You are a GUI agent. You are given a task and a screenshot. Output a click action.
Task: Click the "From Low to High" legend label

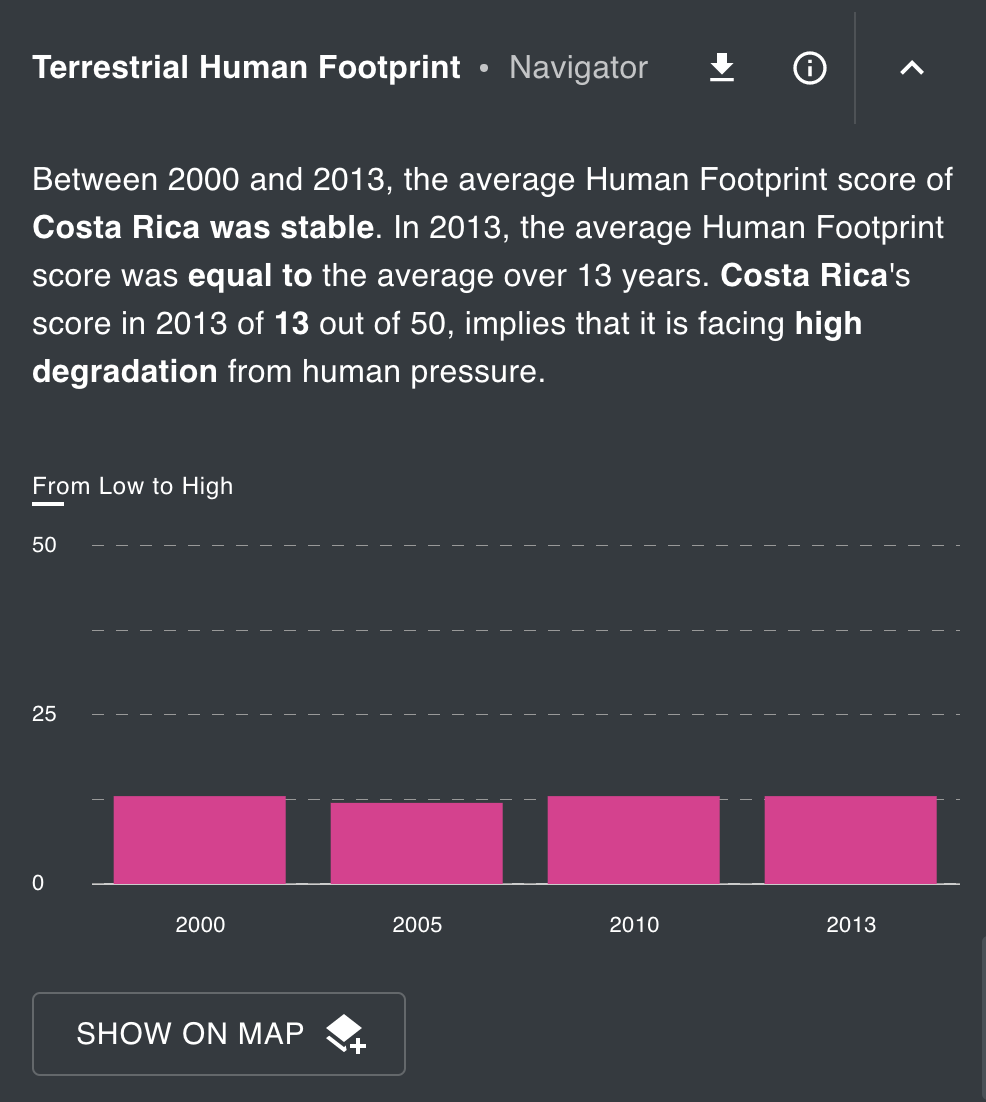[133, 486]
